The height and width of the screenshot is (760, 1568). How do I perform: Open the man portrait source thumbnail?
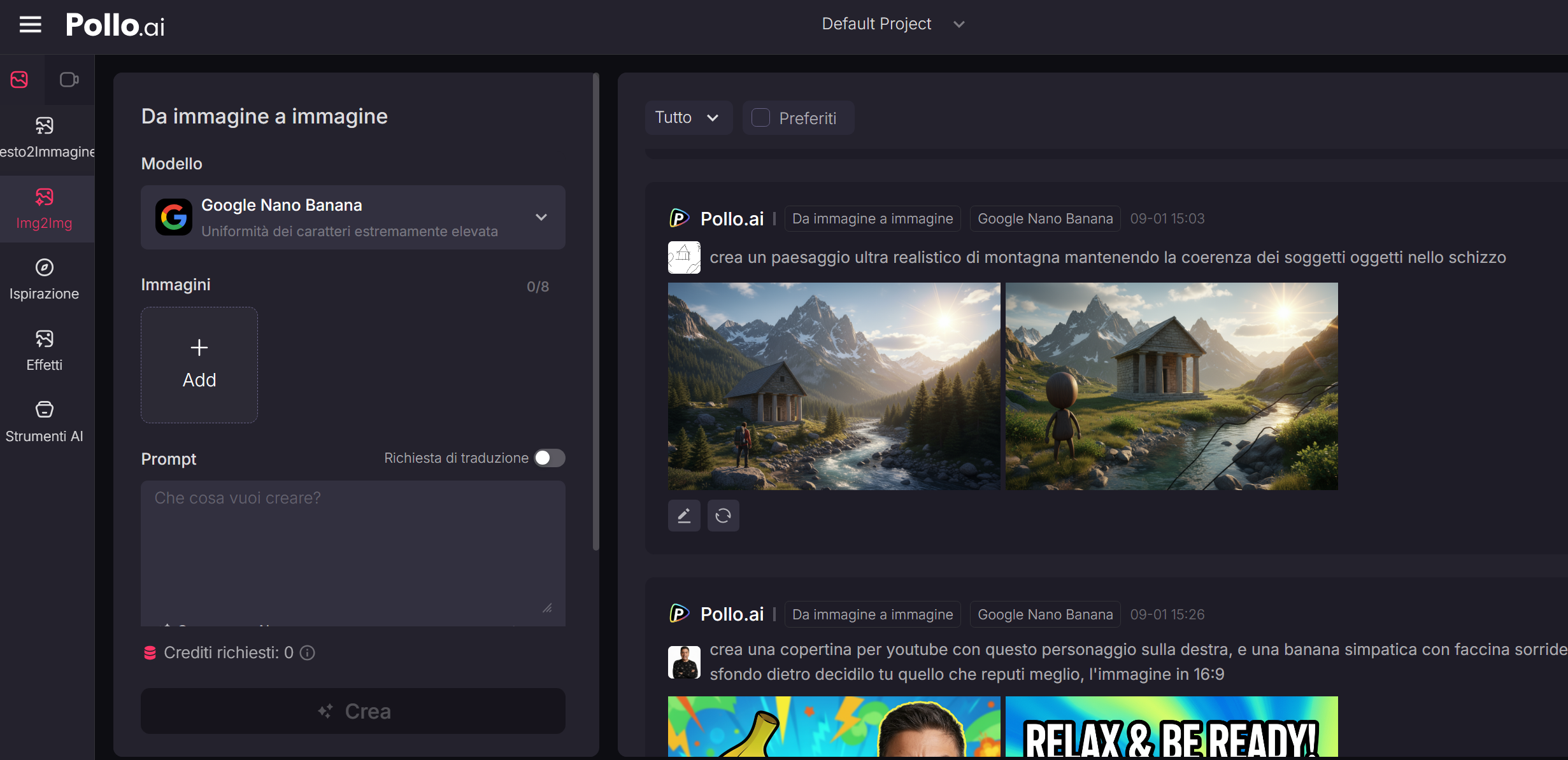(x=684, y=662)
